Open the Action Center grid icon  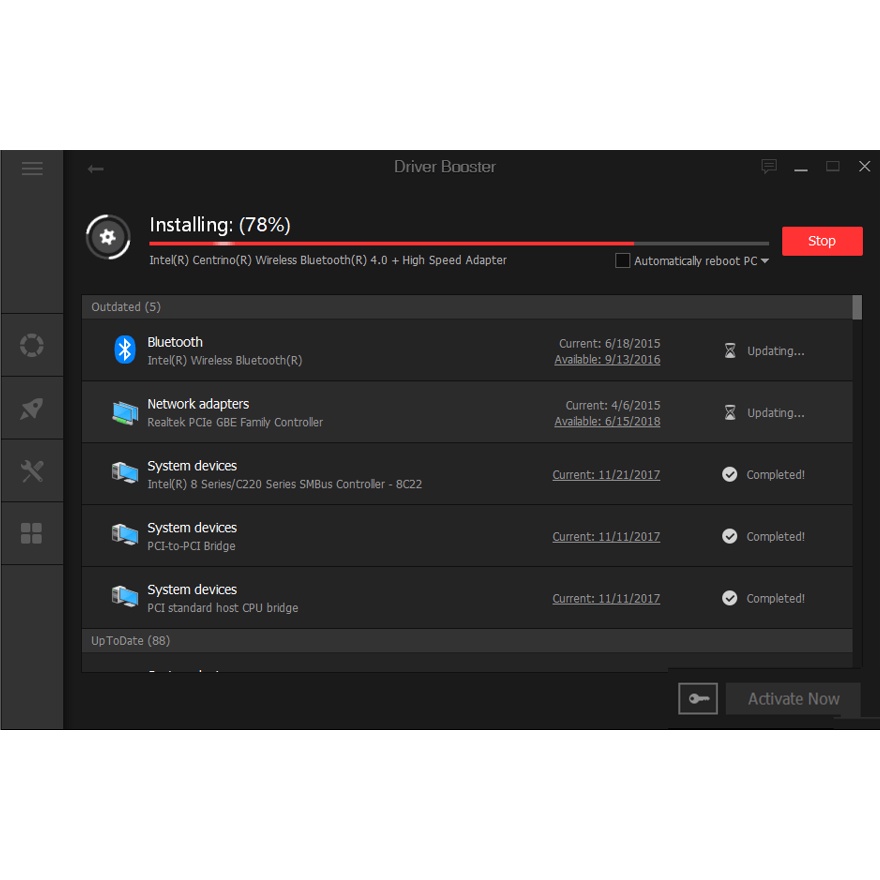[x=31, y=533]
